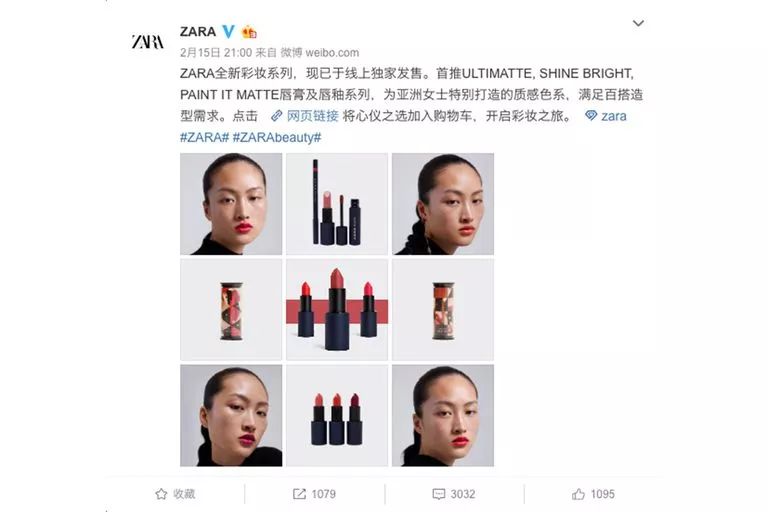Viewport: 768px width, 512px height.
Task: Open the #ZARAbeauty# hashtag
Action: tap(277, 137)
